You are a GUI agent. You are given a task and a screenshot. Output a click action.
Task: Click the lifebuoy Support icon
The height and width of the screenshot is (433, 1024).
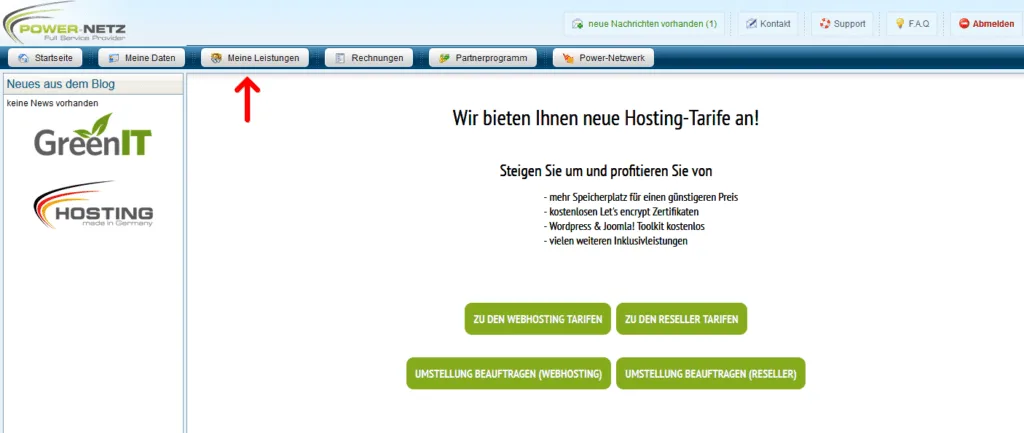point(823,24)
